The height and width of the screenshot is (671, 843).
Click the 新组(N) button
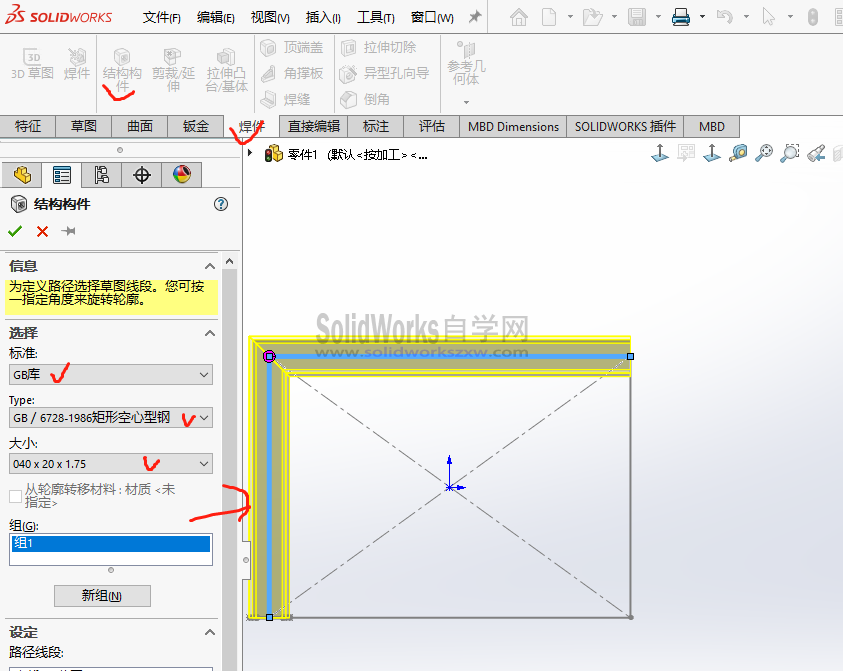click(x=101, y=595)
